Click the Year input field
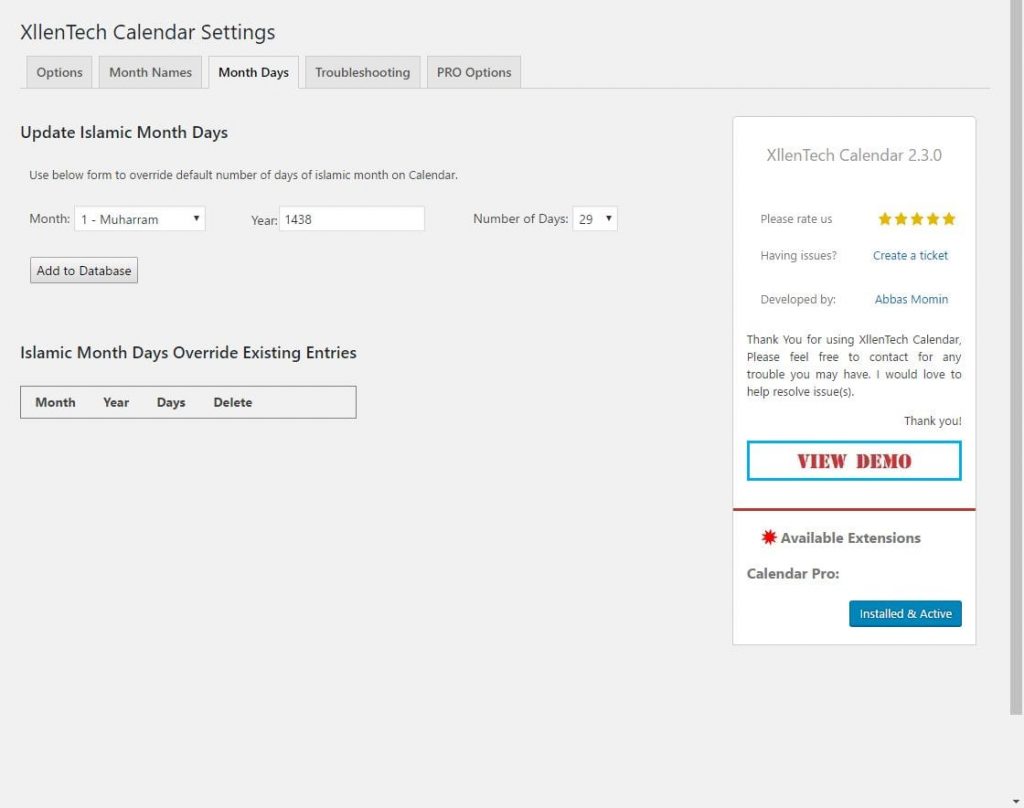1024x808 pixels. [x=352, y=219]
